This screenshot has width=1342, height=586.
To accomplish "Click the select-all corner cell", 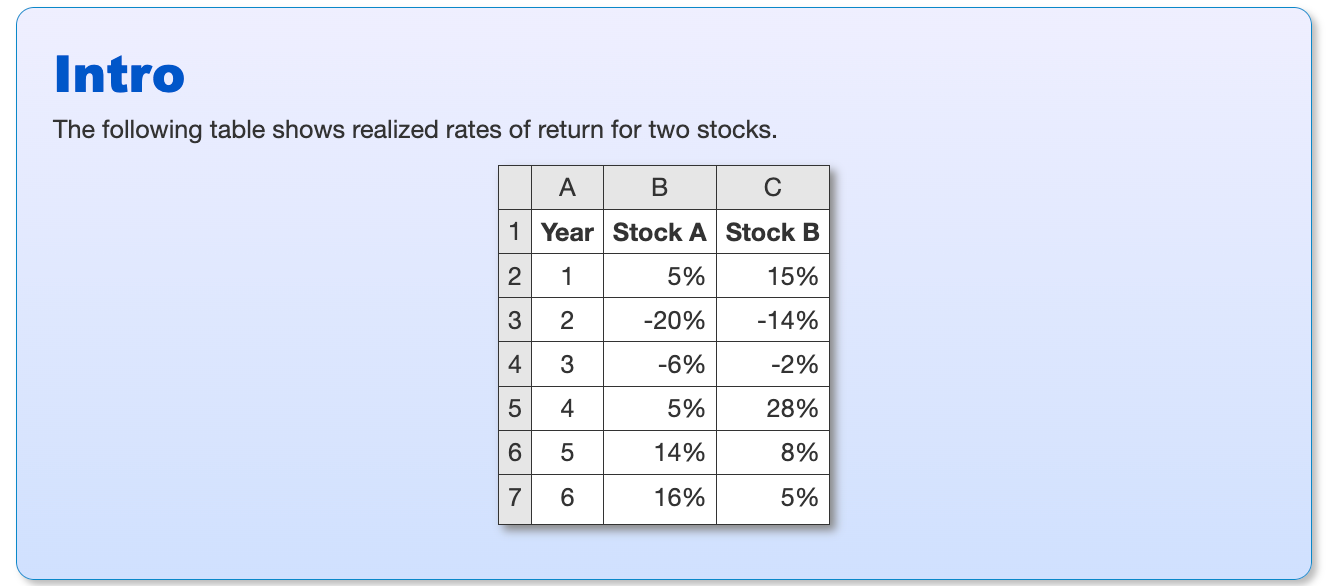I will tap(515, 187).
